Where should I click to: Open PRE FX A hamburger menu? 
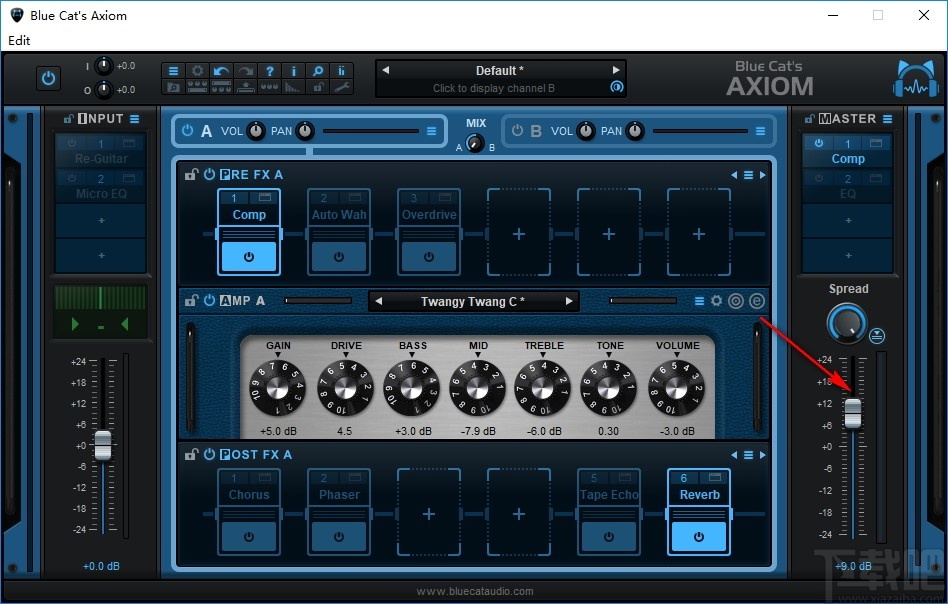pyautogui.click(x=748, y=175)
